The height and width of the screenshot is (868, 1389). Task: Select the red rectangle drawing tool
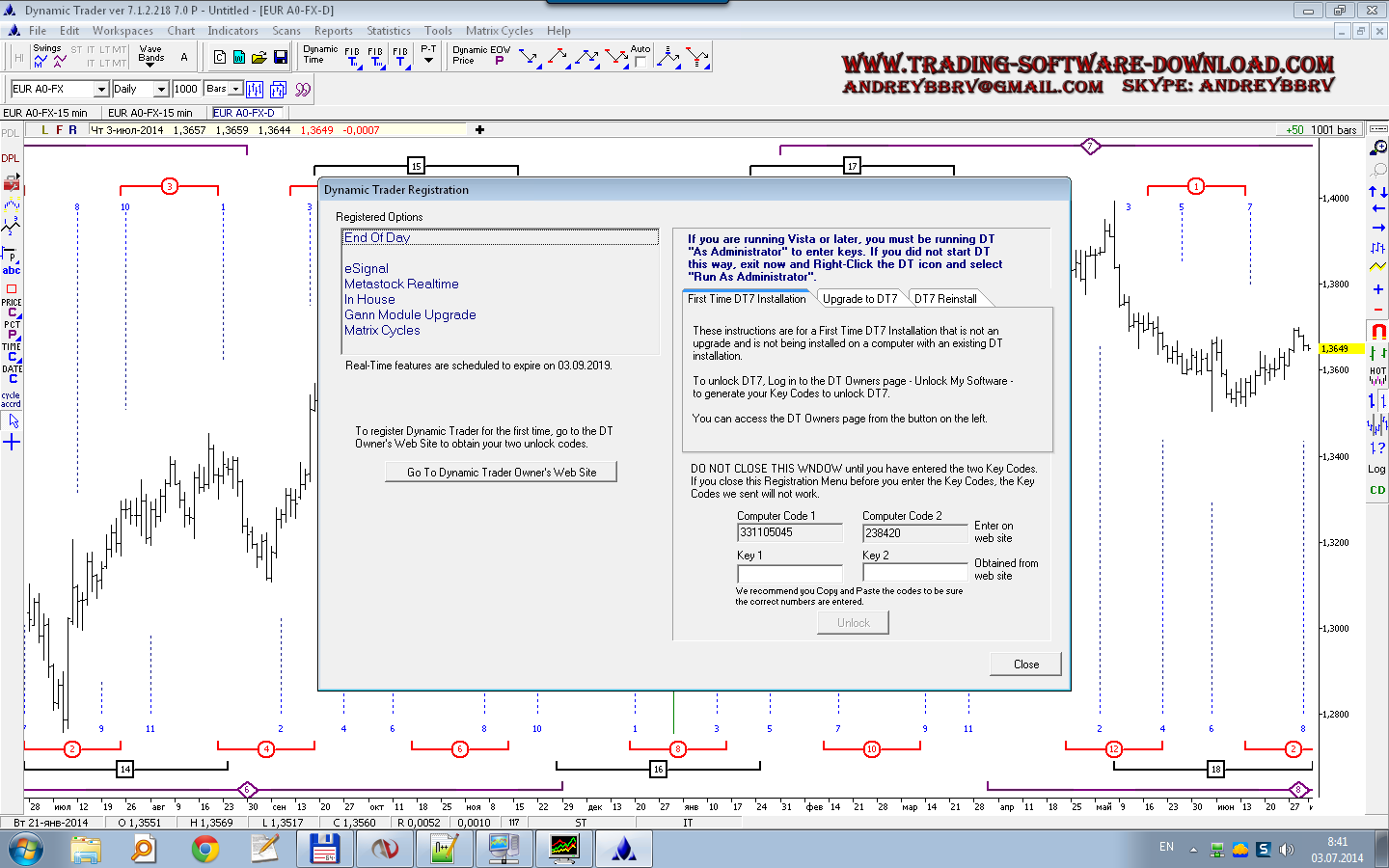tap(12, 289)
